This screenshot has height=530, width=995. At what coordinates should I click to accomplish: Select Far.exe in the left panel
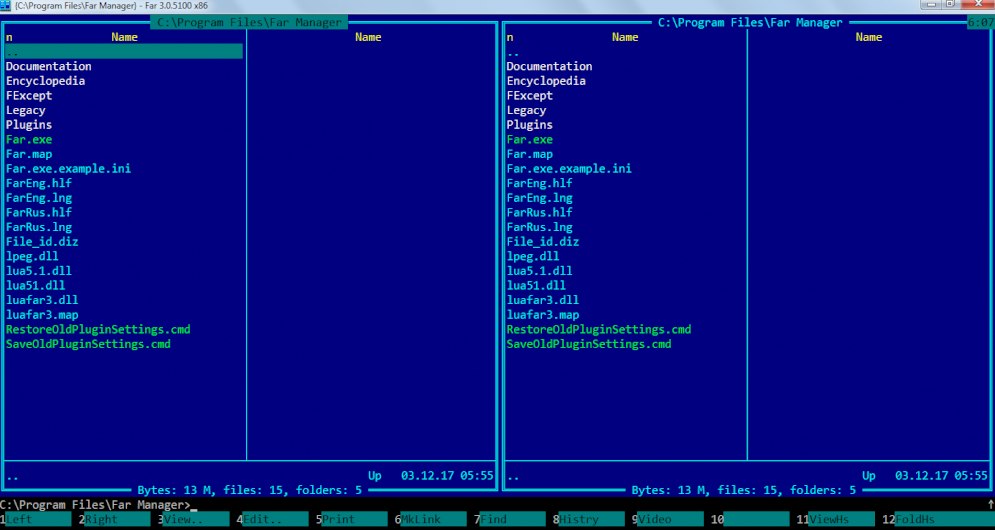[29, 139]
